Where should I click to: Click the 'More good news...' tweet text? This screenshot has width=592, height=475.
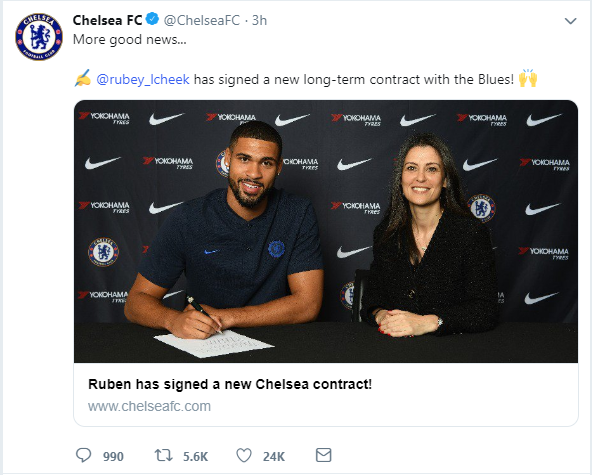click(130, 39)
